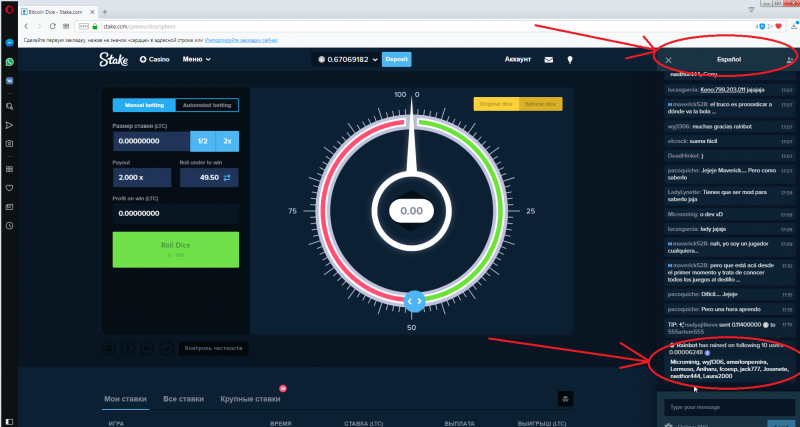Click the bet amount 0.00000000 field
Screen dimensions: 800x427
point(152,141)
